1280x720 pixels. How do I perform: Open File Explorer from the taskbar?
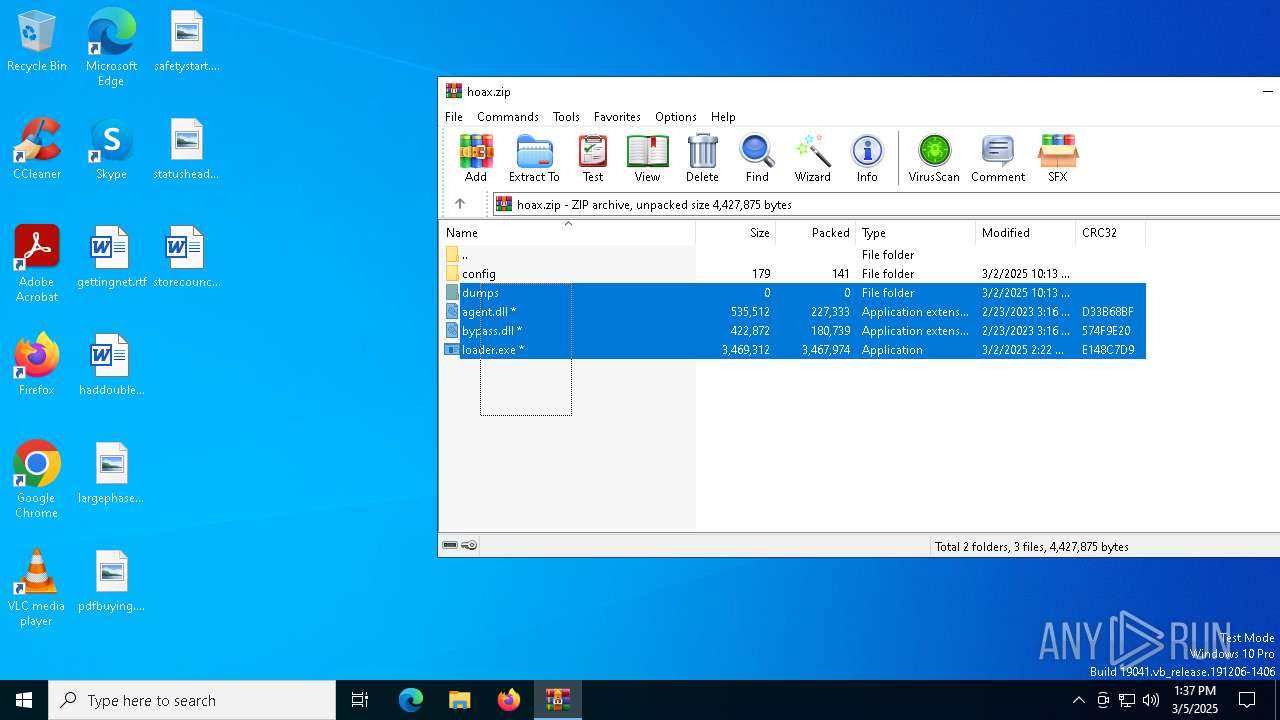460,700
